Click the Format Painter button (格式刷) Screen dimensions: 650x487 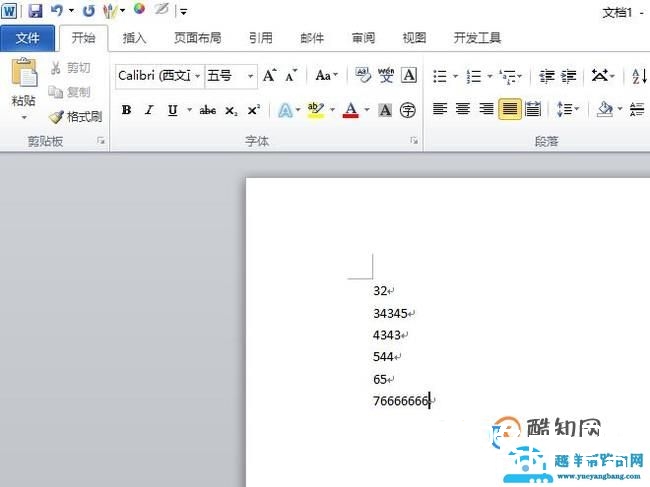tap(75, 117)
